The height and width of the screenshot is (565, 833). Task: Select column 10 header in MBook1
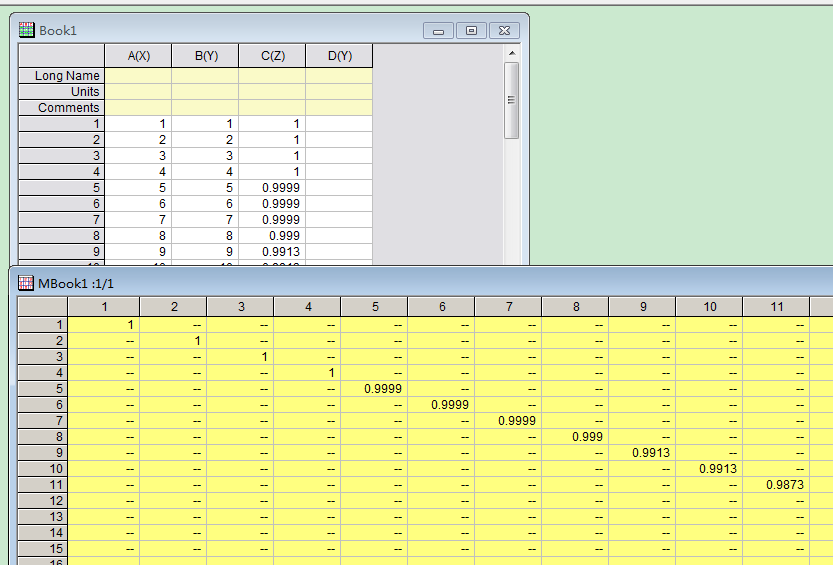pos(709,306)
